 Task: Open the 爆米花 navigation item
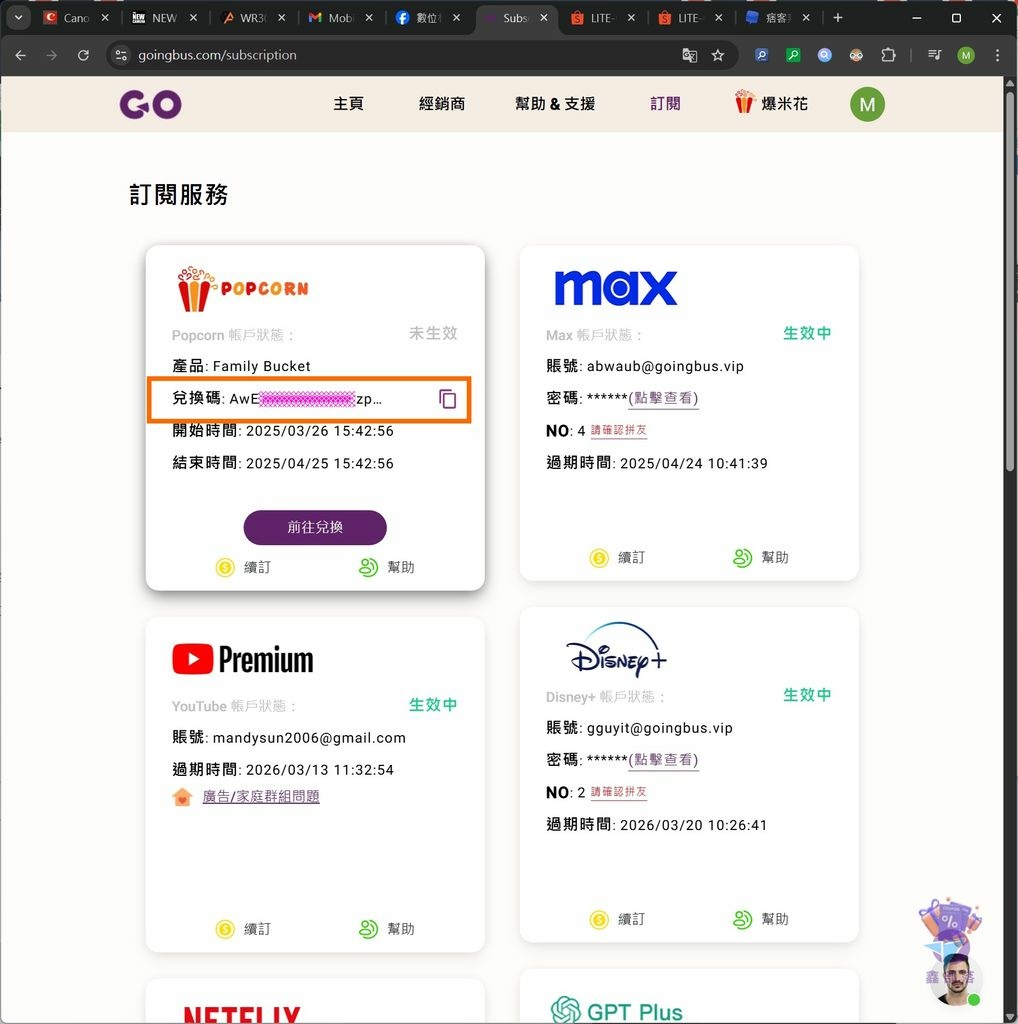pyautogui.click(x=771, y=103)
